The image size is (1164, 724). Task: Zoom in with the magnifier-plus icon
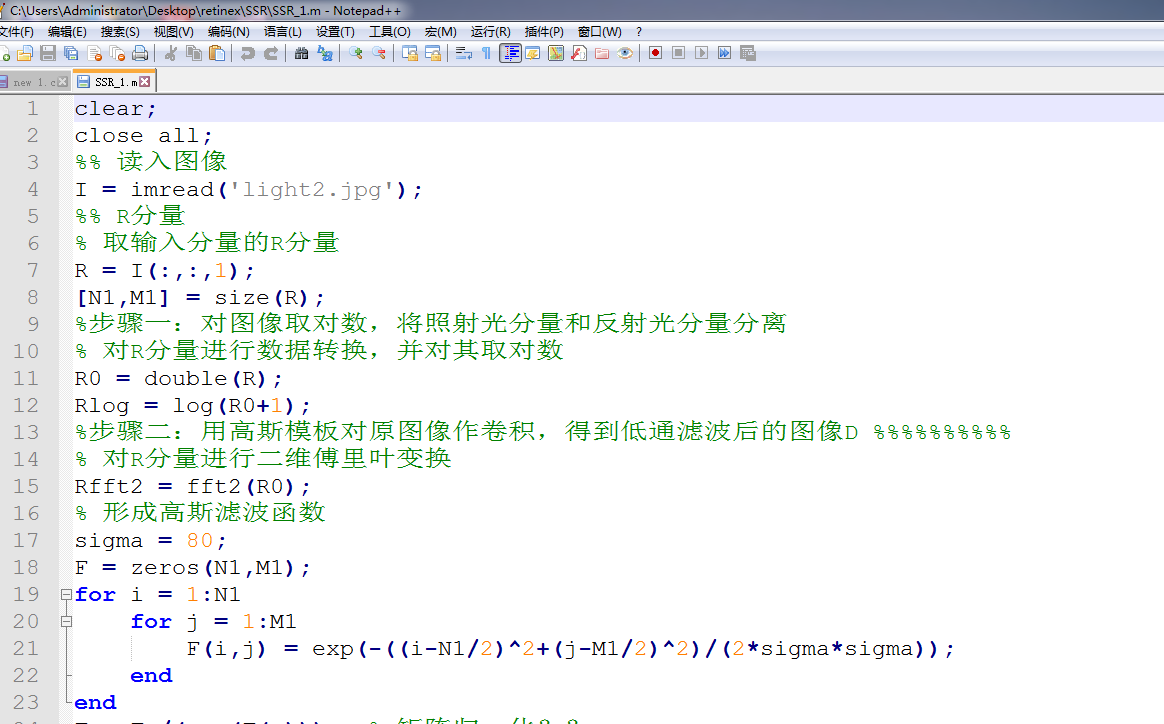[x=357, y=53]
